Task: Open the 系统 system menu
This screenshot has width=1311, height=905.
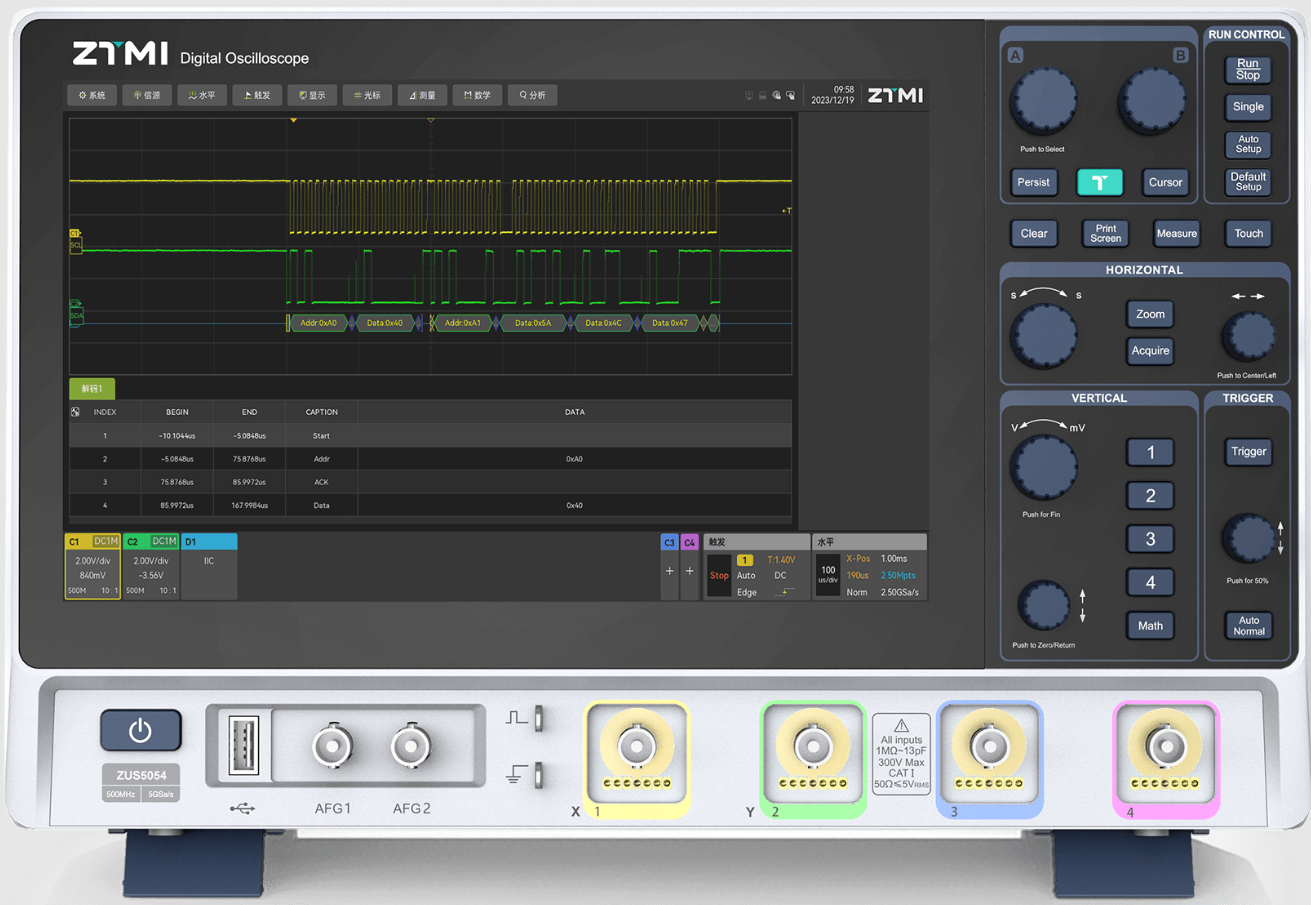Action: (92, 96)
